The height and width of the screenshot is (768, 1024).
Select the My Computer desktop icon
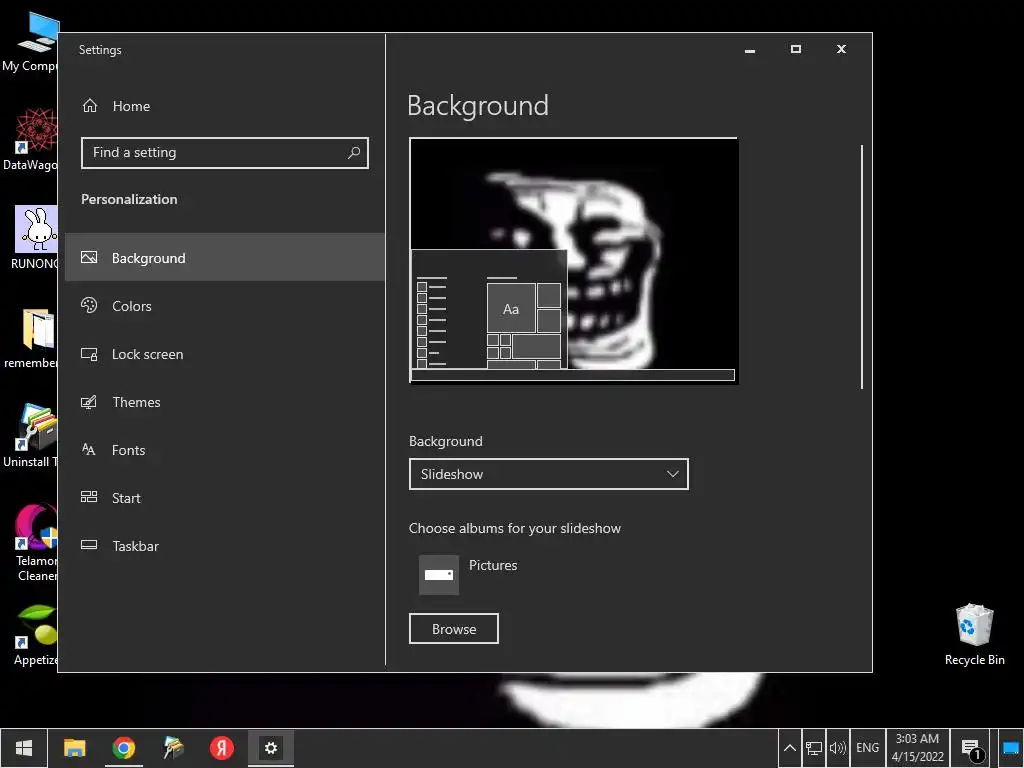pos(30,42)
